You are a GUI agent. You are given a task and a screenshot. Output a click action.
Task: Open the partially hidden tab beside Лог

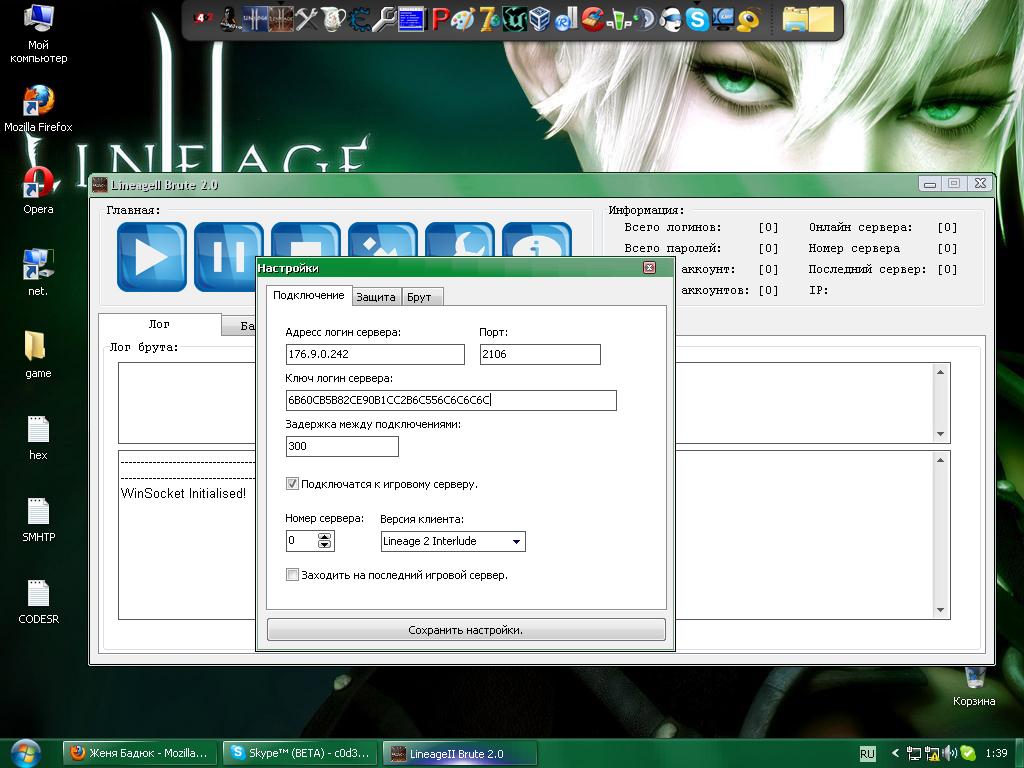pos(240,326)
